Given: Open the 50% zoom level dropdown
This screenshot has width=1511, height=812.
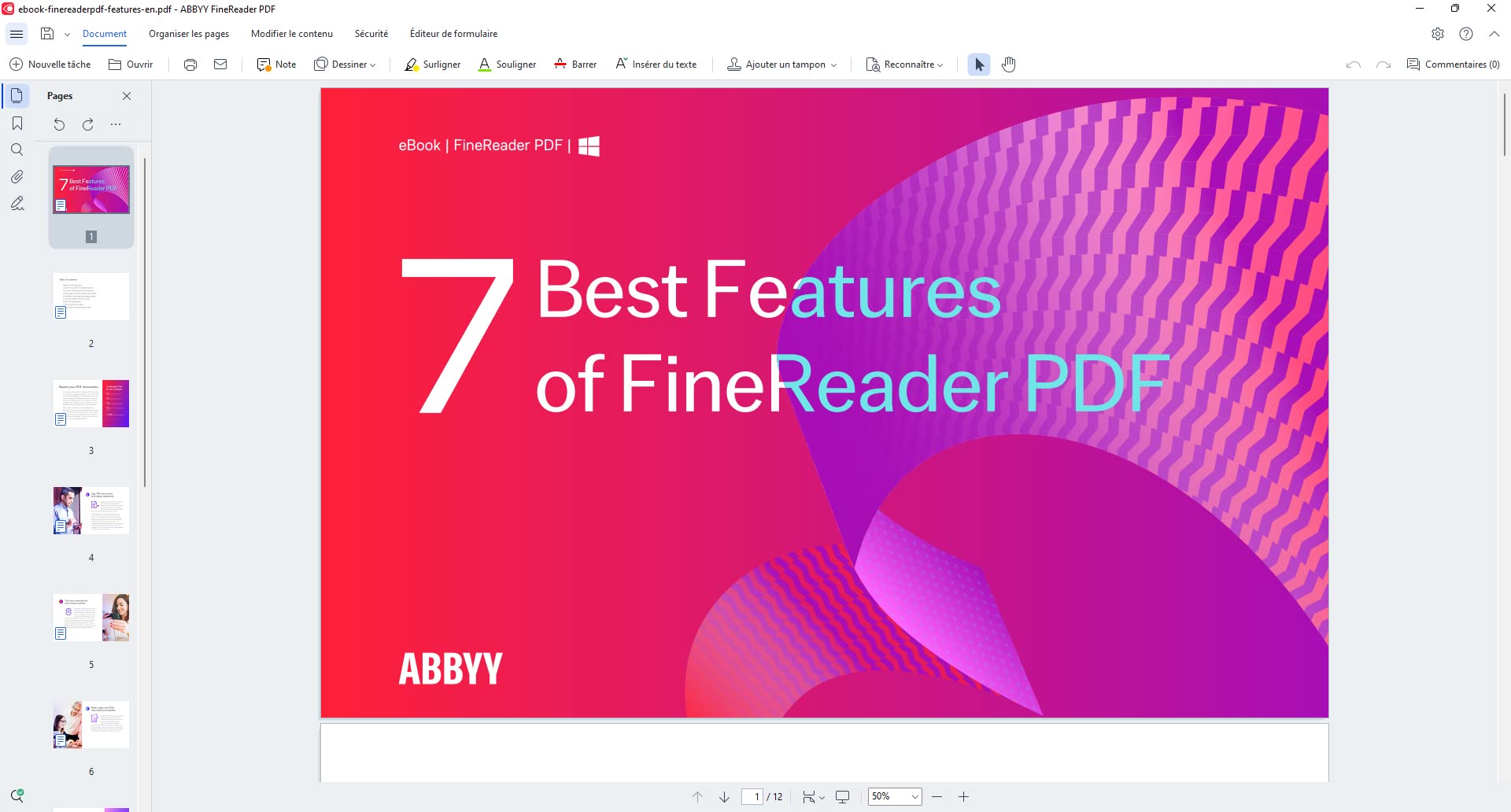Looking at the screenshot, I should coord(895,797).
